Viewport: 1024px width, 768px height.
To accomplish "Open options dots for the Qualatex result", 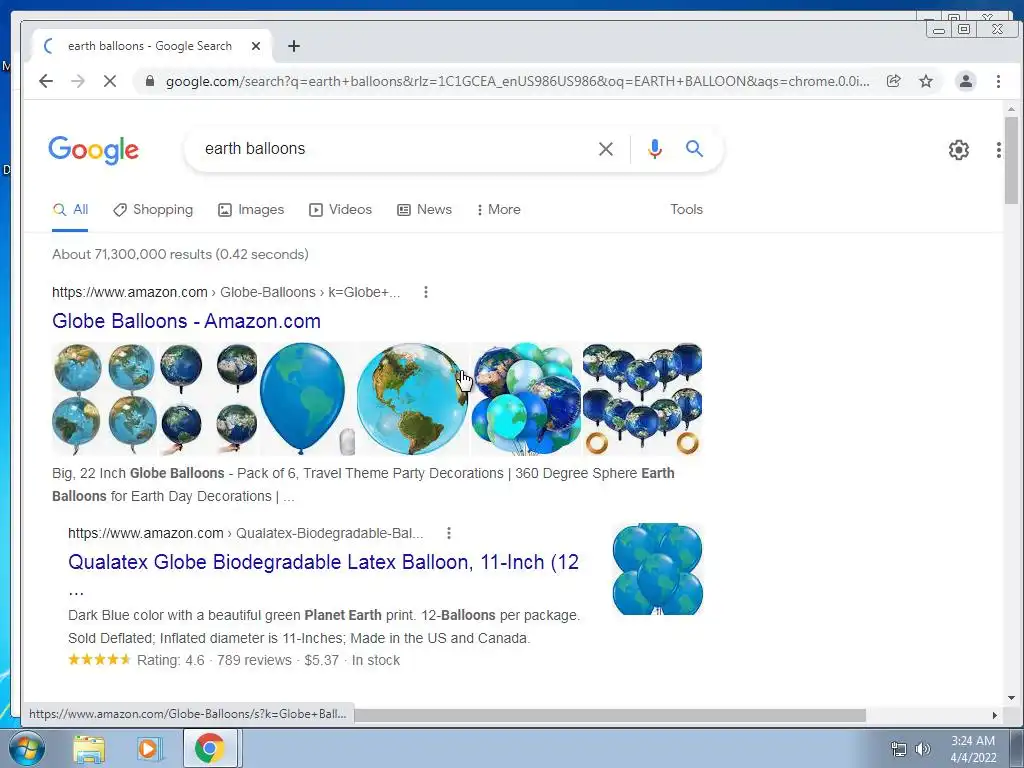I will coord(449,533).
